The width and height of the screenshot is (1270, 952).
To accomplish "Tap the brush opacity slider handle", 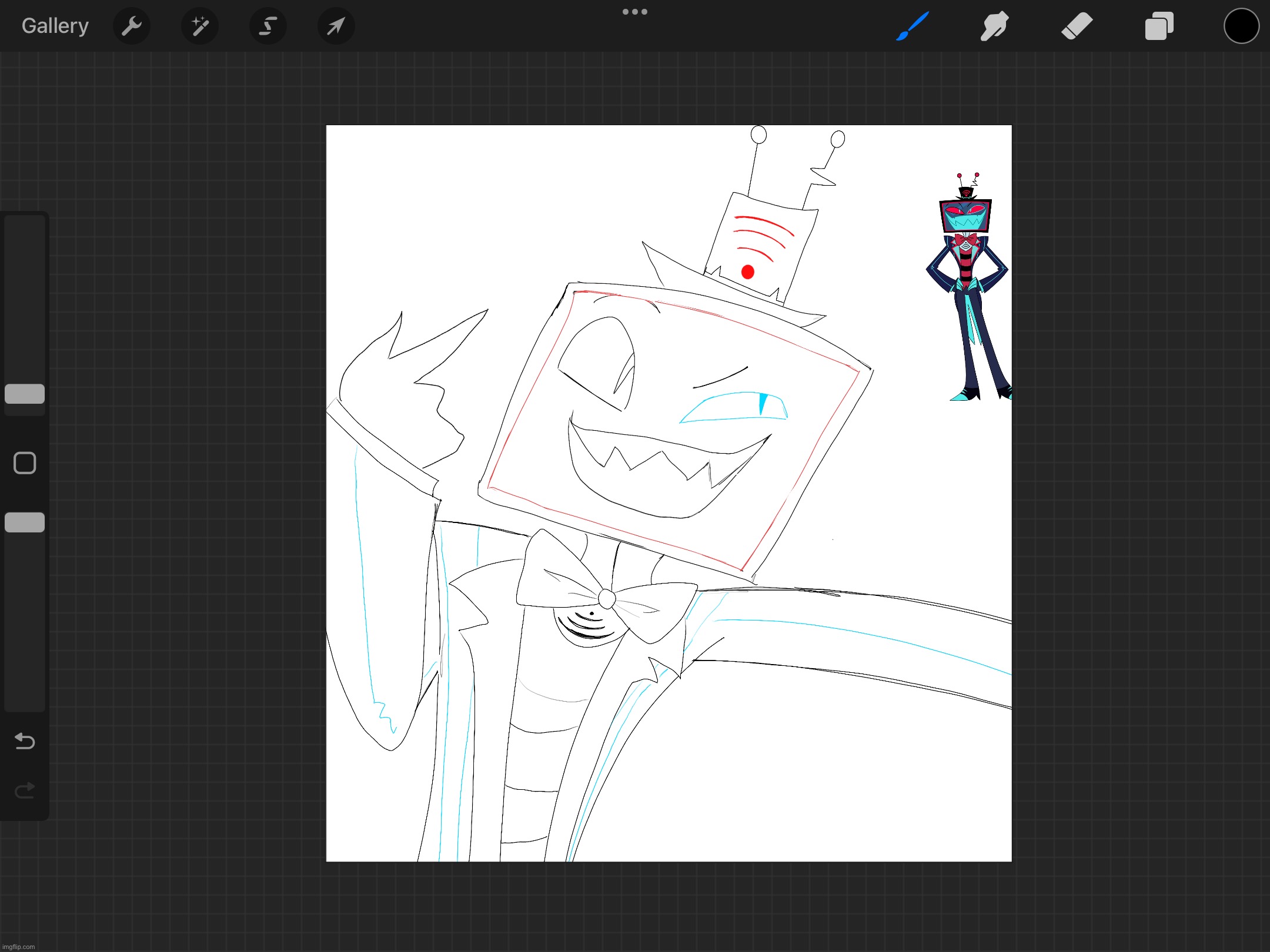I will click(x=25, y=522).
